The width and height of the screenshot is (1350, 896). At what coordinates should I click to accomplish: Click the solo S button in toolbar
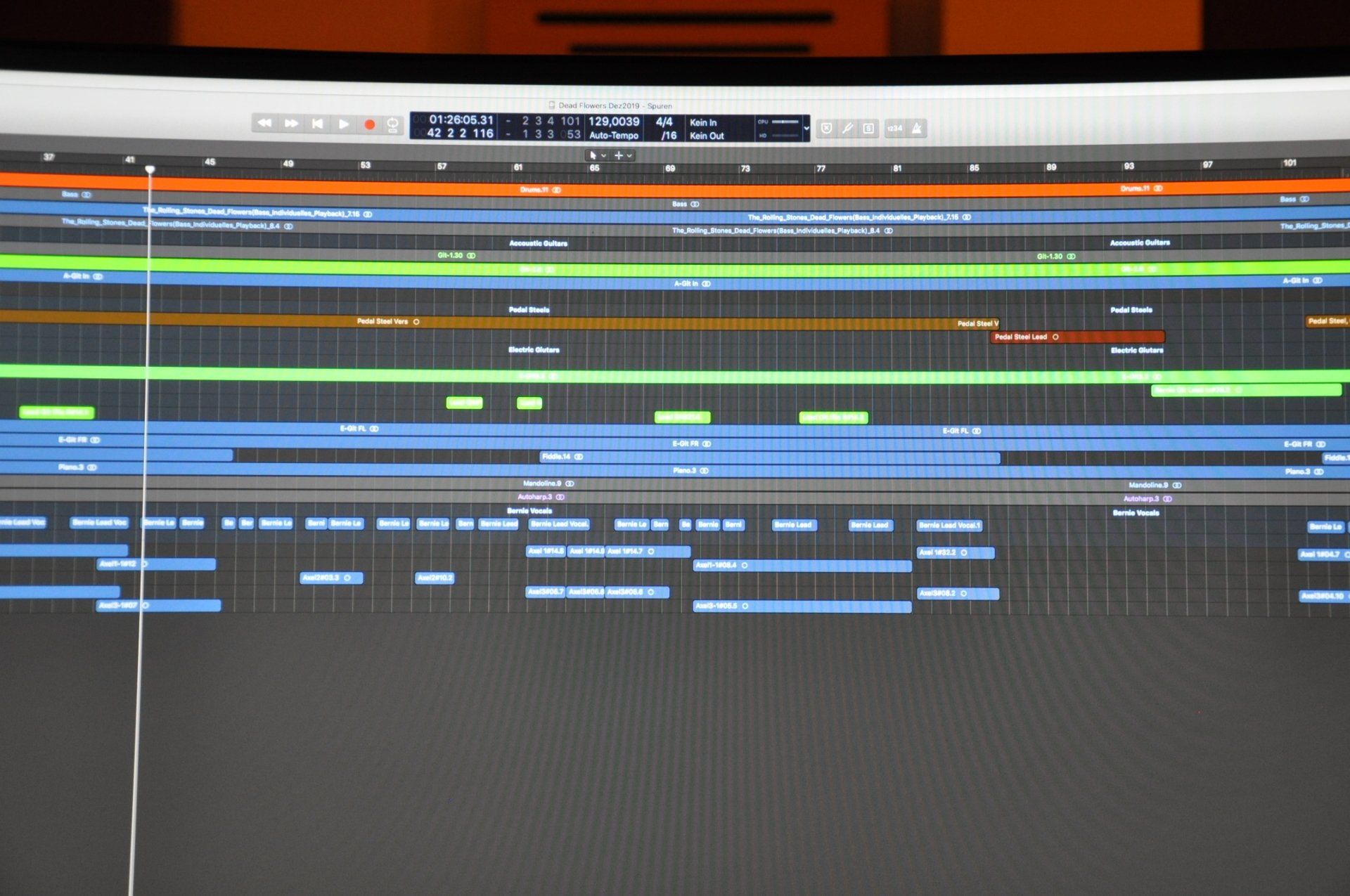tap(869, 129)
